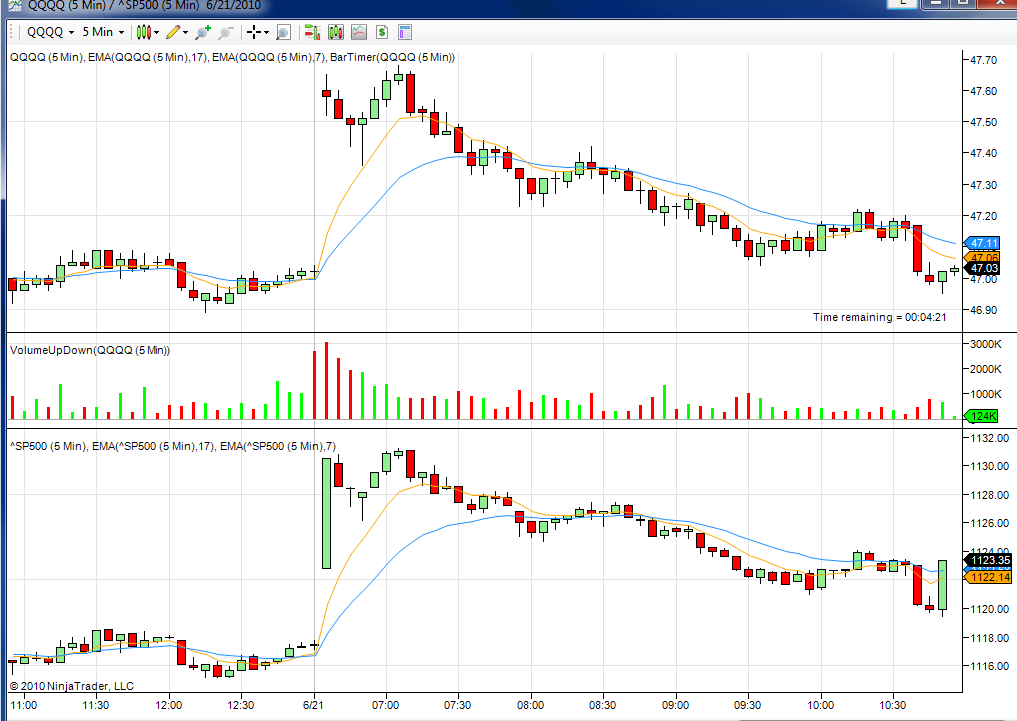
Task: Click the 47.70 price axis label
Action: (x=984, y=60)
